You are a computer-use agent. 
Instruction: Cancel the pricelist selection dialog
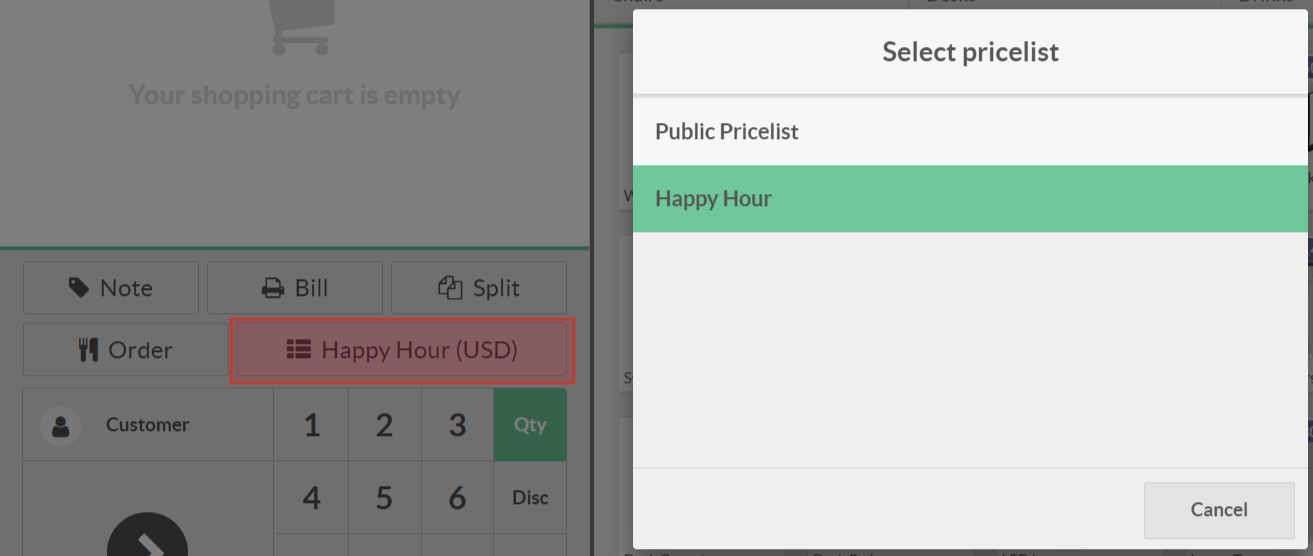[x=1218, y=510]
